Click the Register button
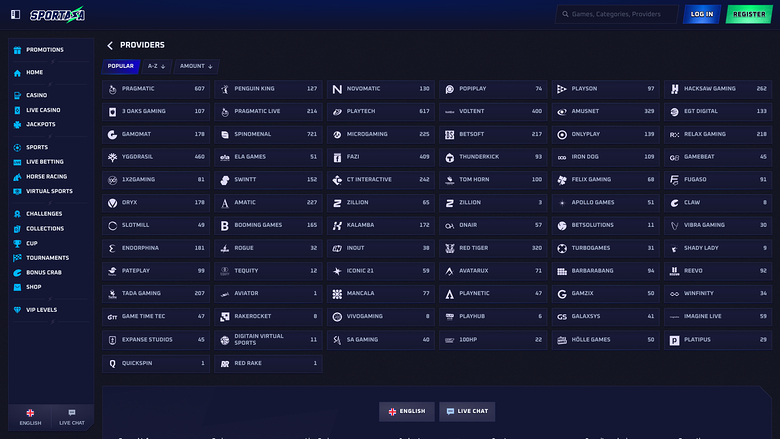Viewport: 780px width, 439px height. [x=749, y=14]
